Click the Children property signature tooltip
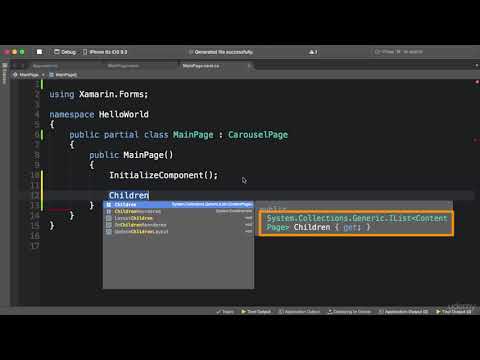This screenshot has width=480, height=360. [x=356, y=223]
